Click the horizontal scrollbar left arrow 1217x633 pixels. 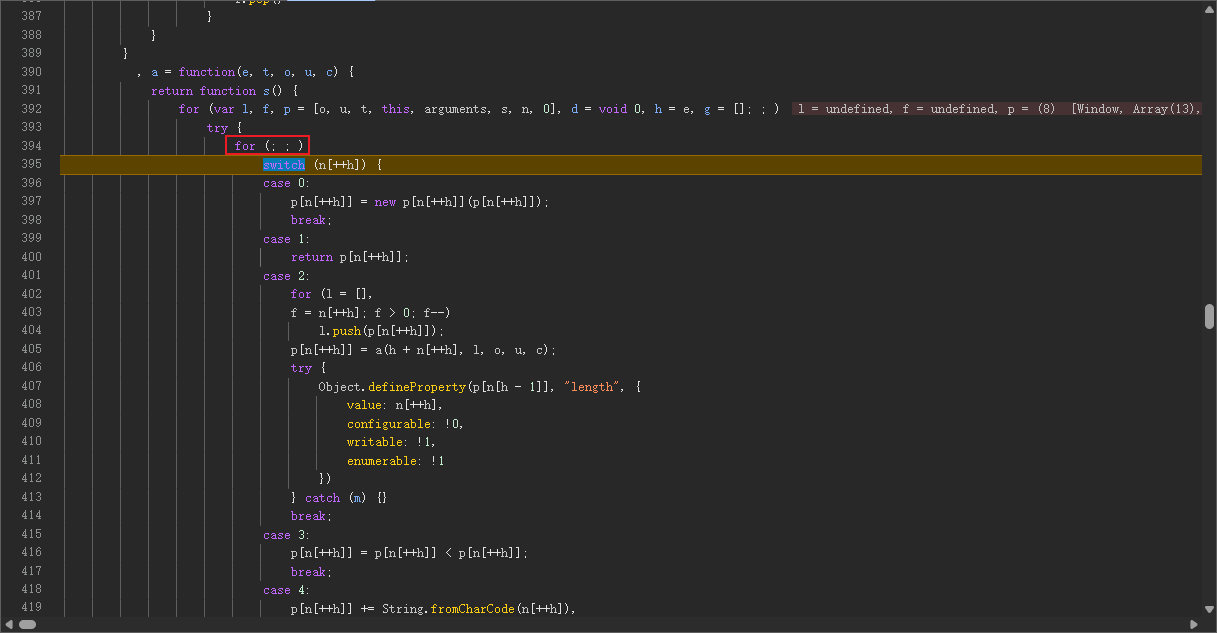click(8, 624)
